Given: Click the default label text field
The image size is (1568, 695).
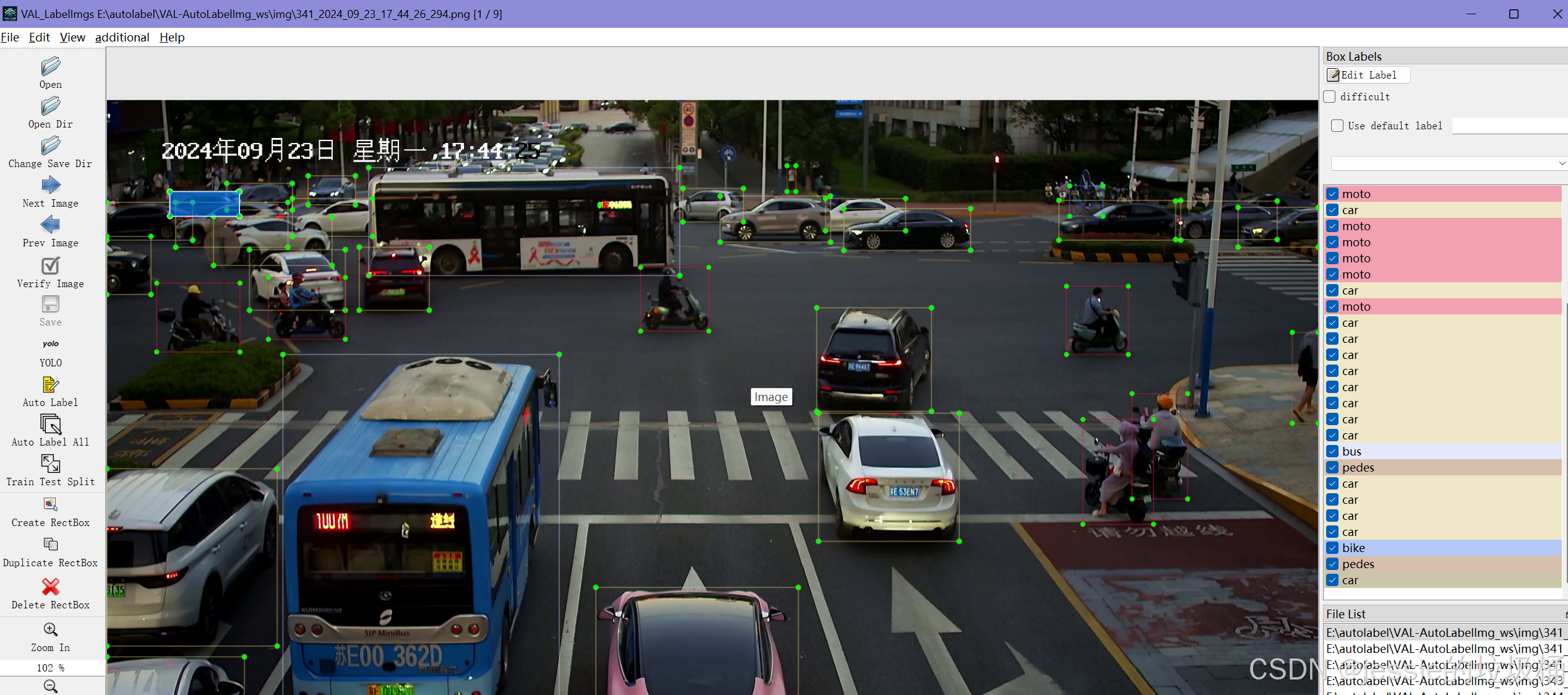Looking at the screenshot, I should pyautogui.click(x=1509, y=126).
